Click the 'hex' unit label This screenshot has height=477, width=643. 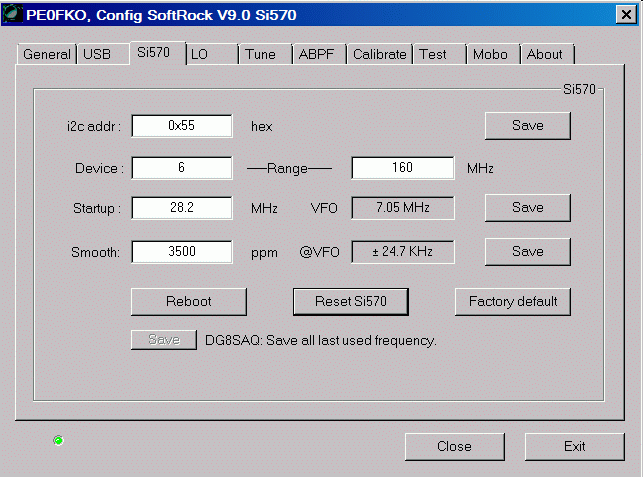coord(262,126)
